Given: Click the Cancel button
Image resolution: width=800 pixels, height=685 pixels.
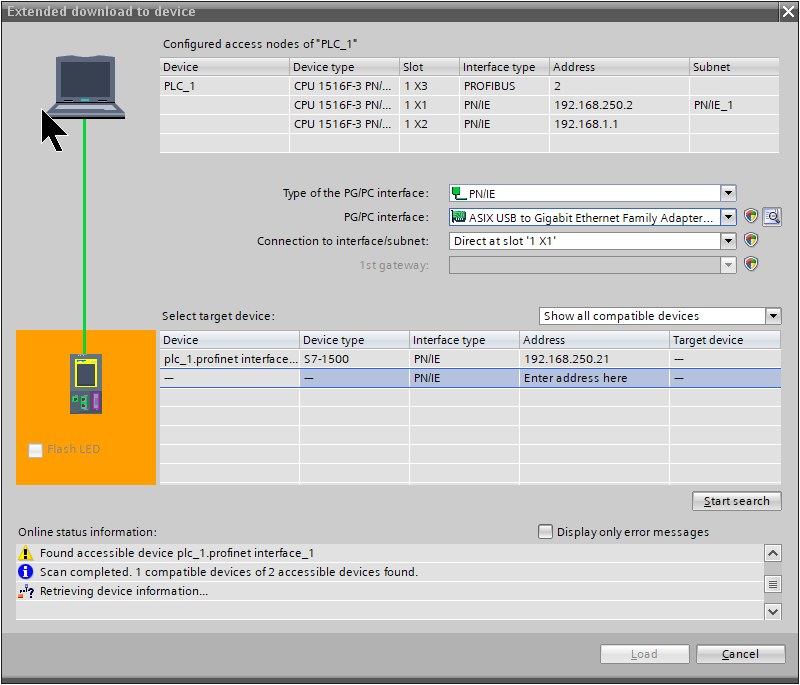Looking at the screenshot, I should (740, 654).
